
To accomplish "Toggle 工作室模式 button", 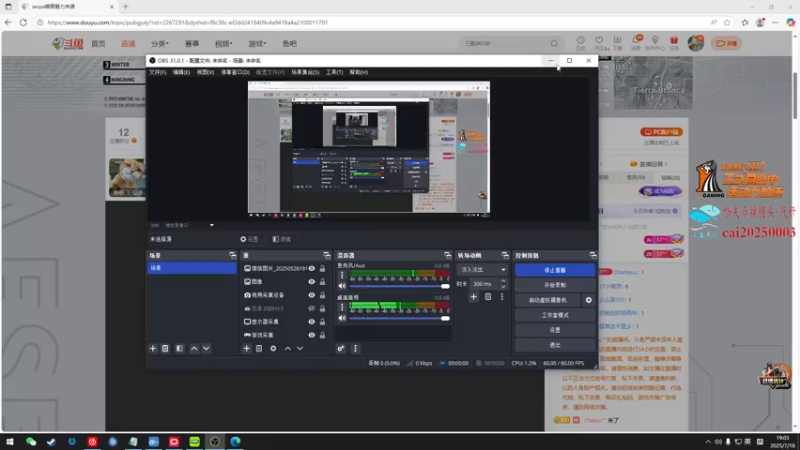I will pyautogui.click(x=555, y=315).
